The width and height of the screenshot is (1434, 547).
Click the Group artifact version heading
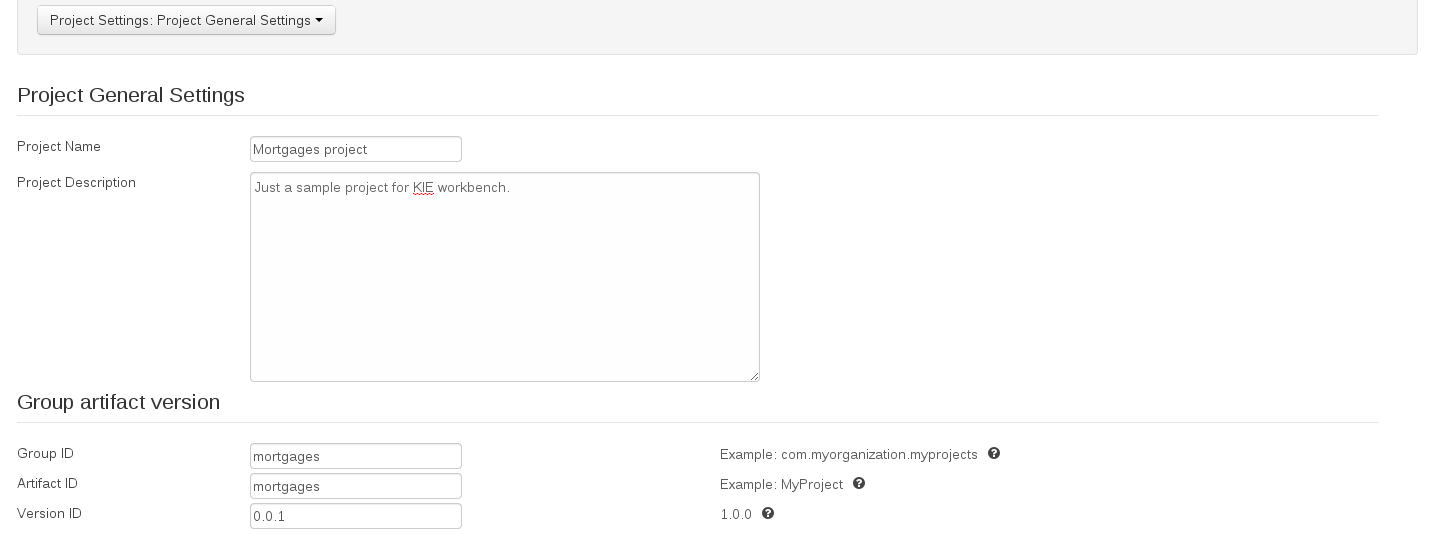point(118,402)
